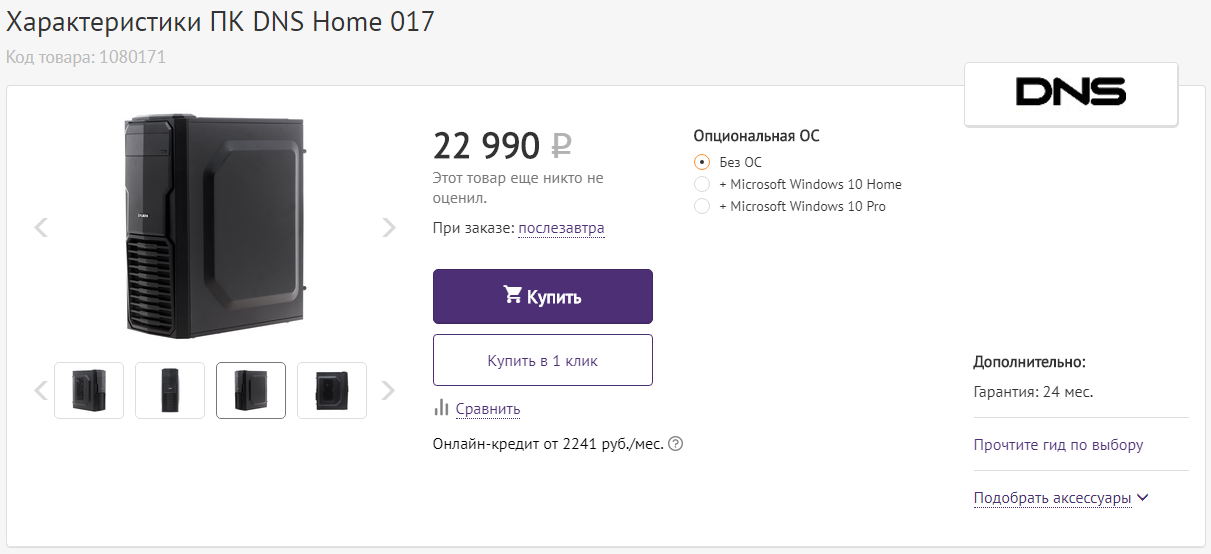Screen dimensions: 1211x554
Task: Select the first product thumbnail
Action: [89, 390]
